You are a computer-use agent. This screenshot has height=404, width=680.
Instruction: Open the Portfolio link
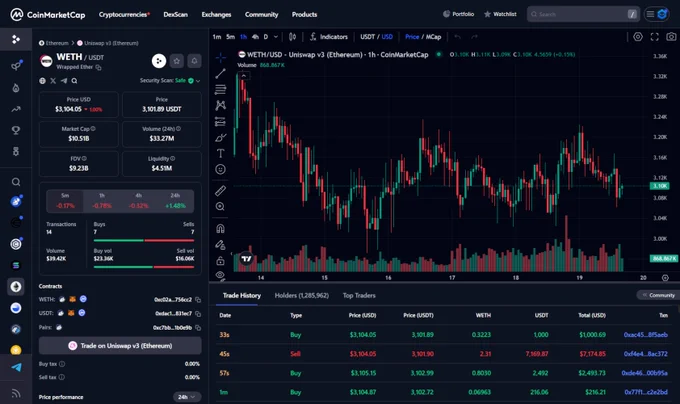pyautogui.click(x=458, y=14)
